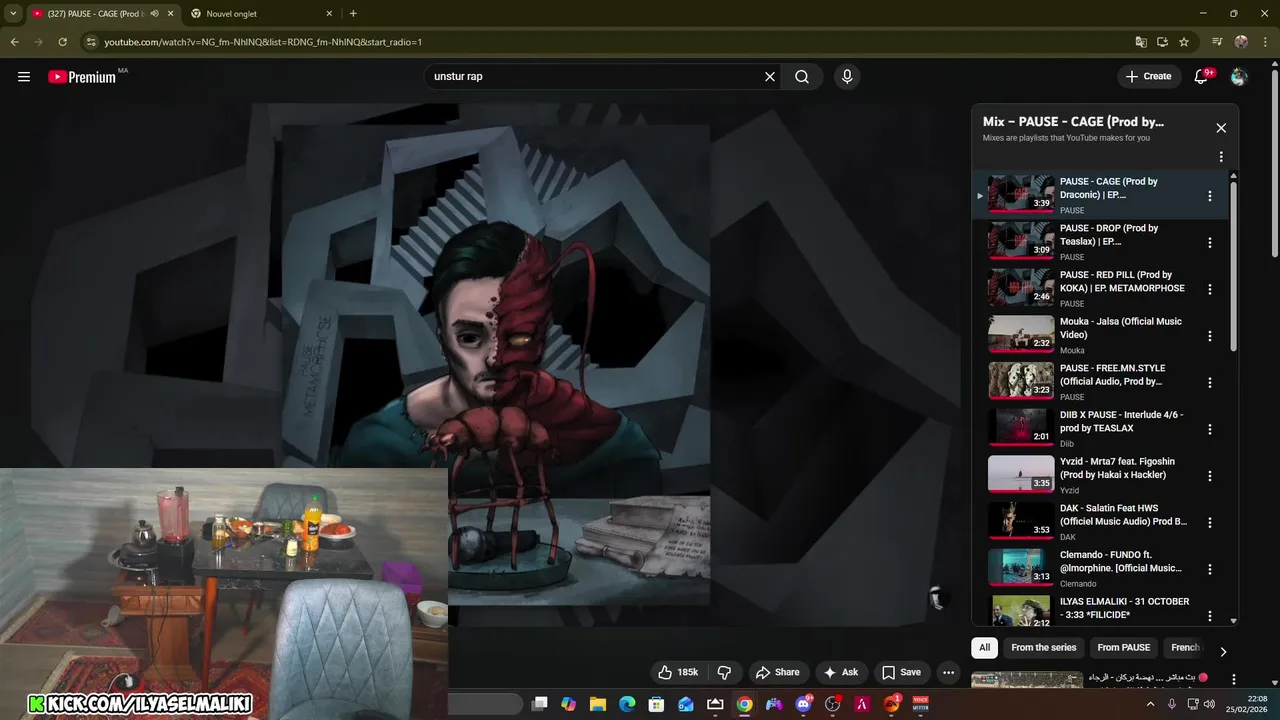
Task: View site information in address bar
Action: coord(91,42)
